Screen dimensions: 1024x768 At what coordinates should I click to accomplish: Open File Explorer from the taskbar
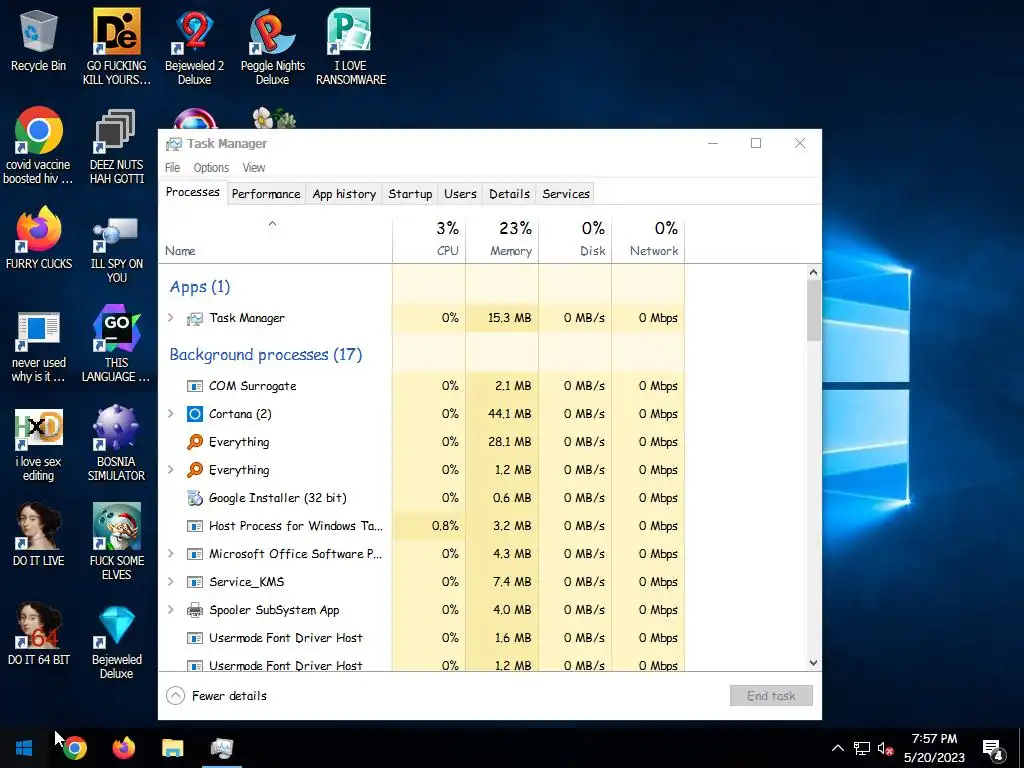(x=172, y=747)
